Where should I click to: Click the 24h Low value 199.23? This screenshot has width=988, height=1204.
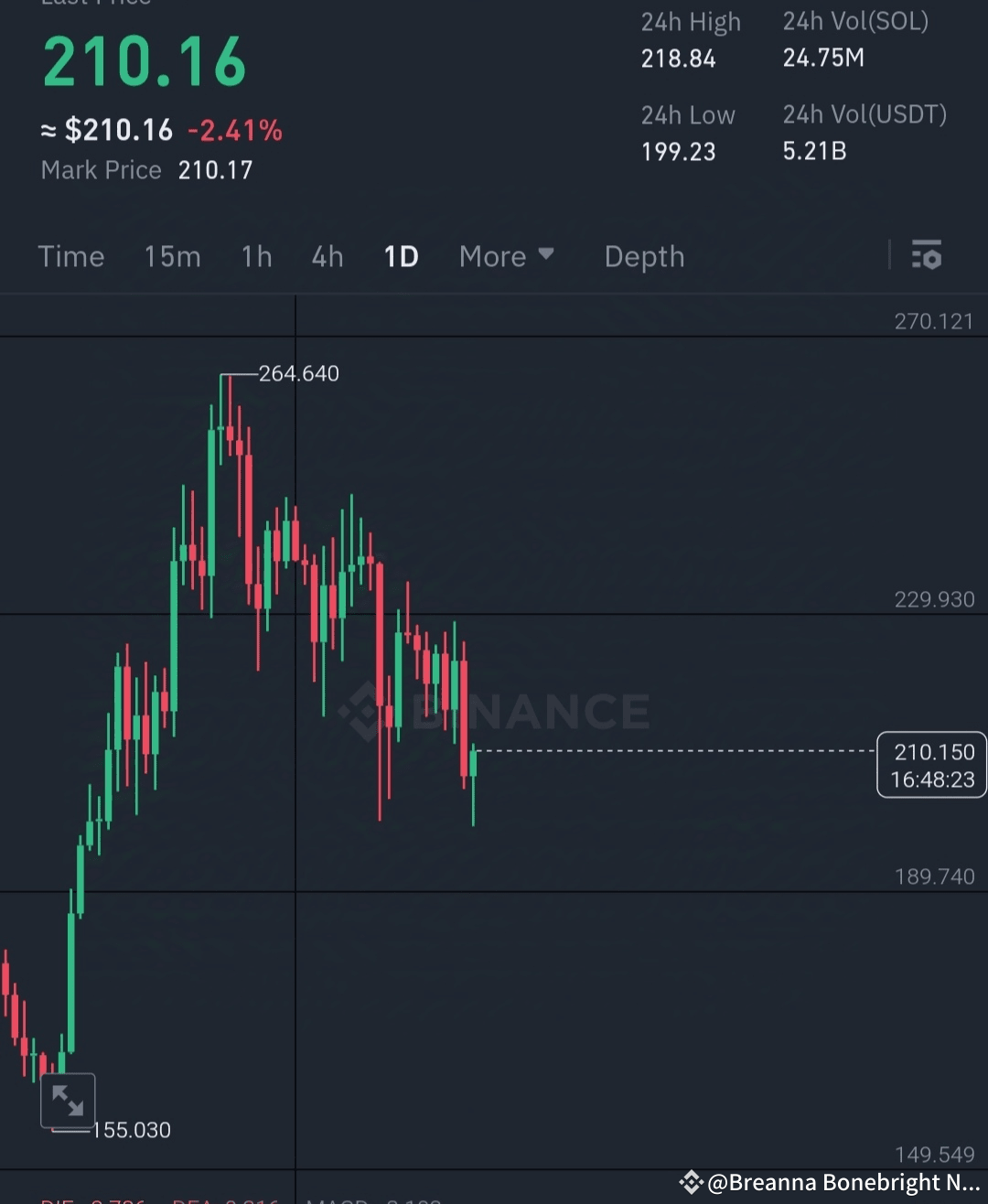[678, 152]
